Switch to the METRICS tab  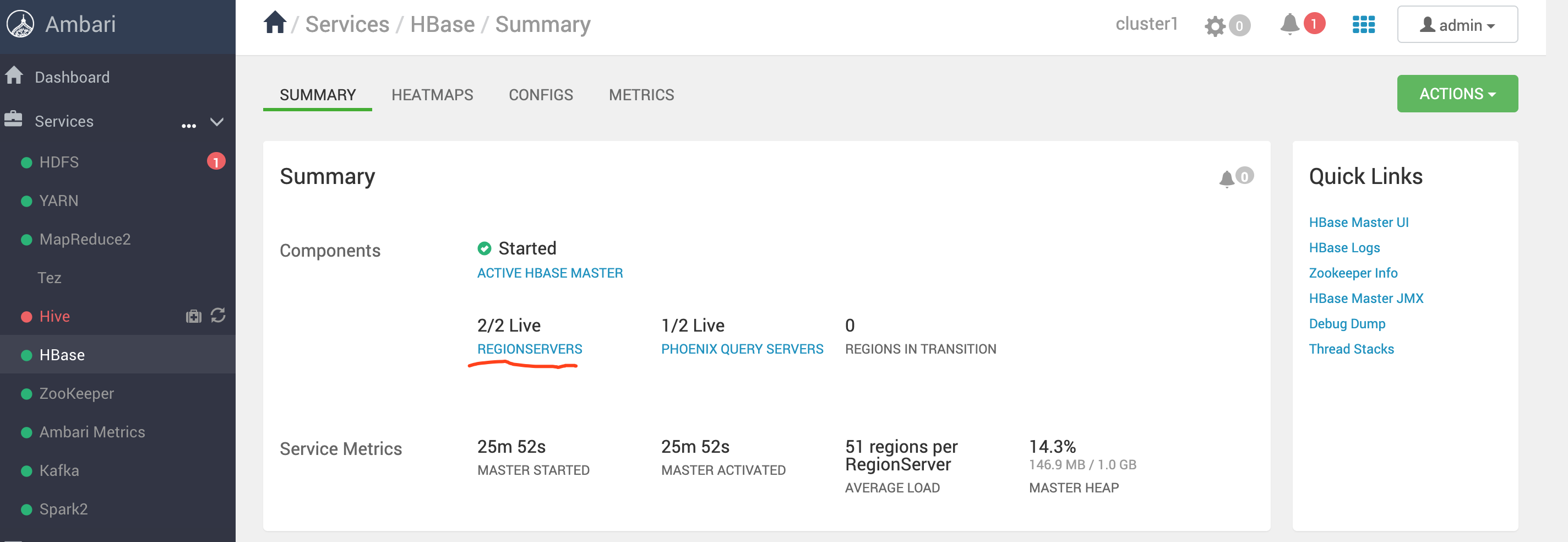coord(641,95)
